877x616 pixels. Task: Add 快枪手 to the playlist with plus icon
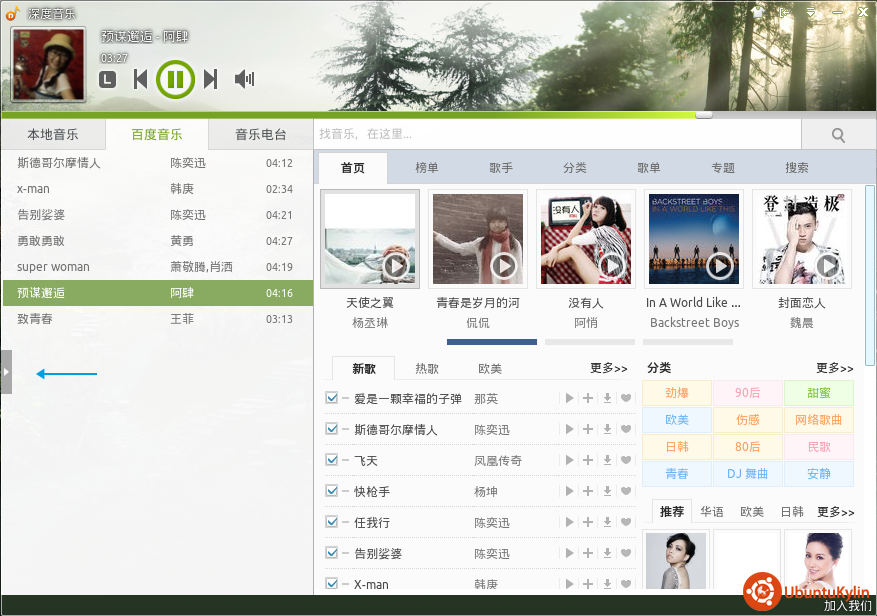pyautogui.click(x=588, y=491)
